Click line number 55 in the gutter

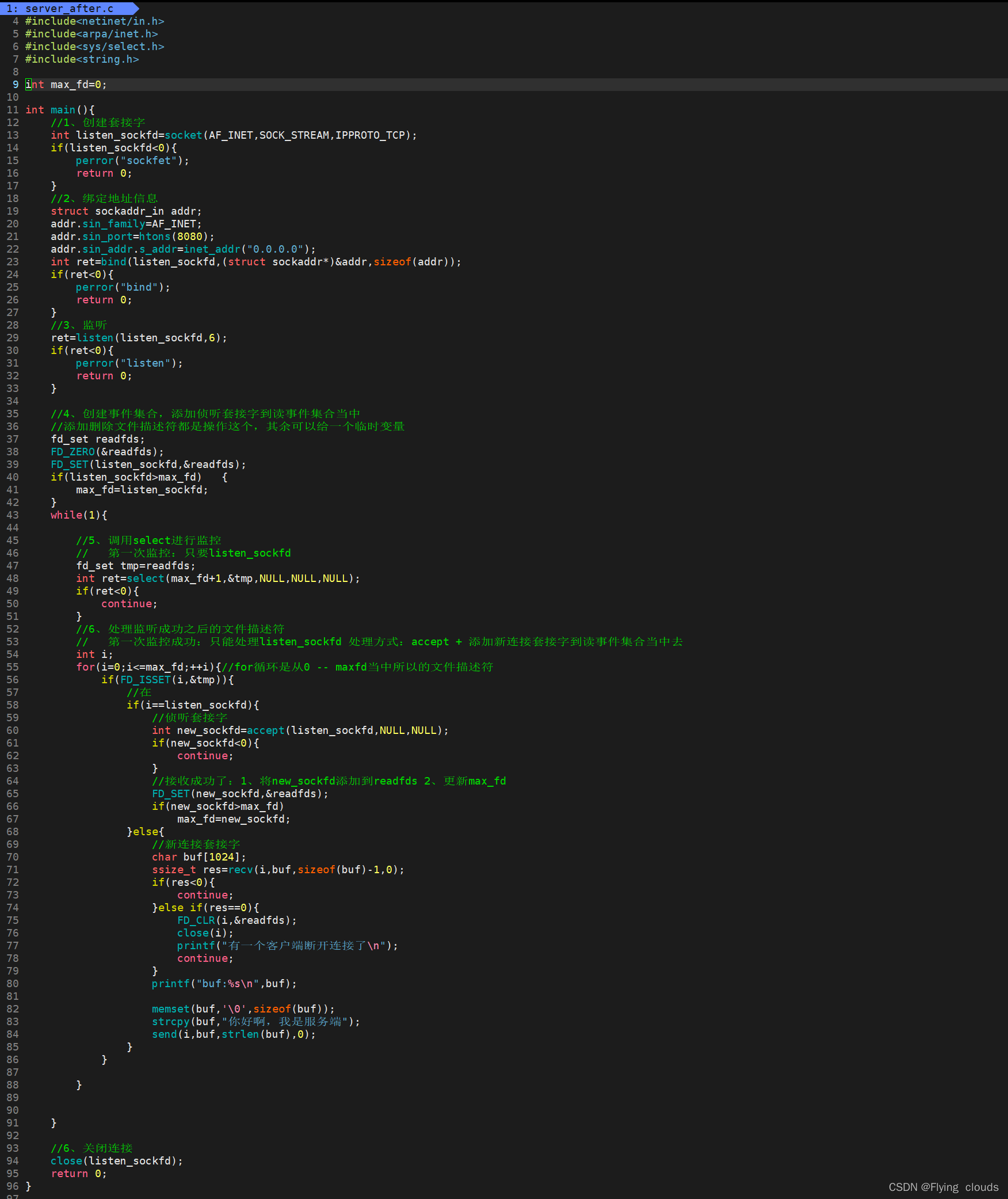coord(13,667)
